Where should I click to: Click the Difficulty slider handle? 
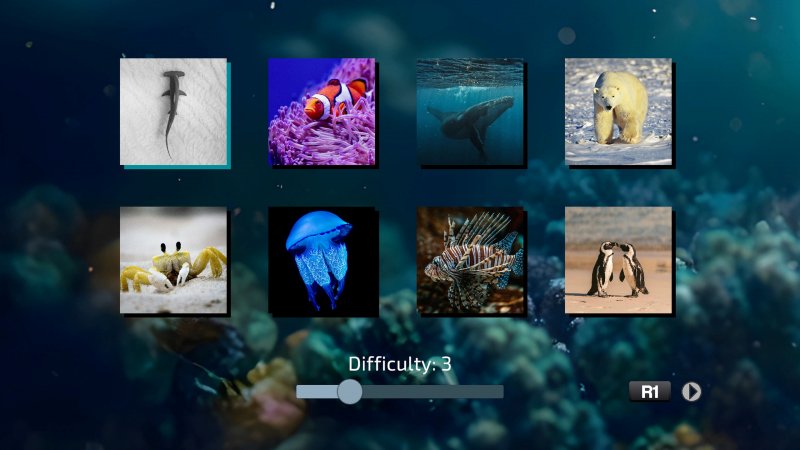point(350,392)
